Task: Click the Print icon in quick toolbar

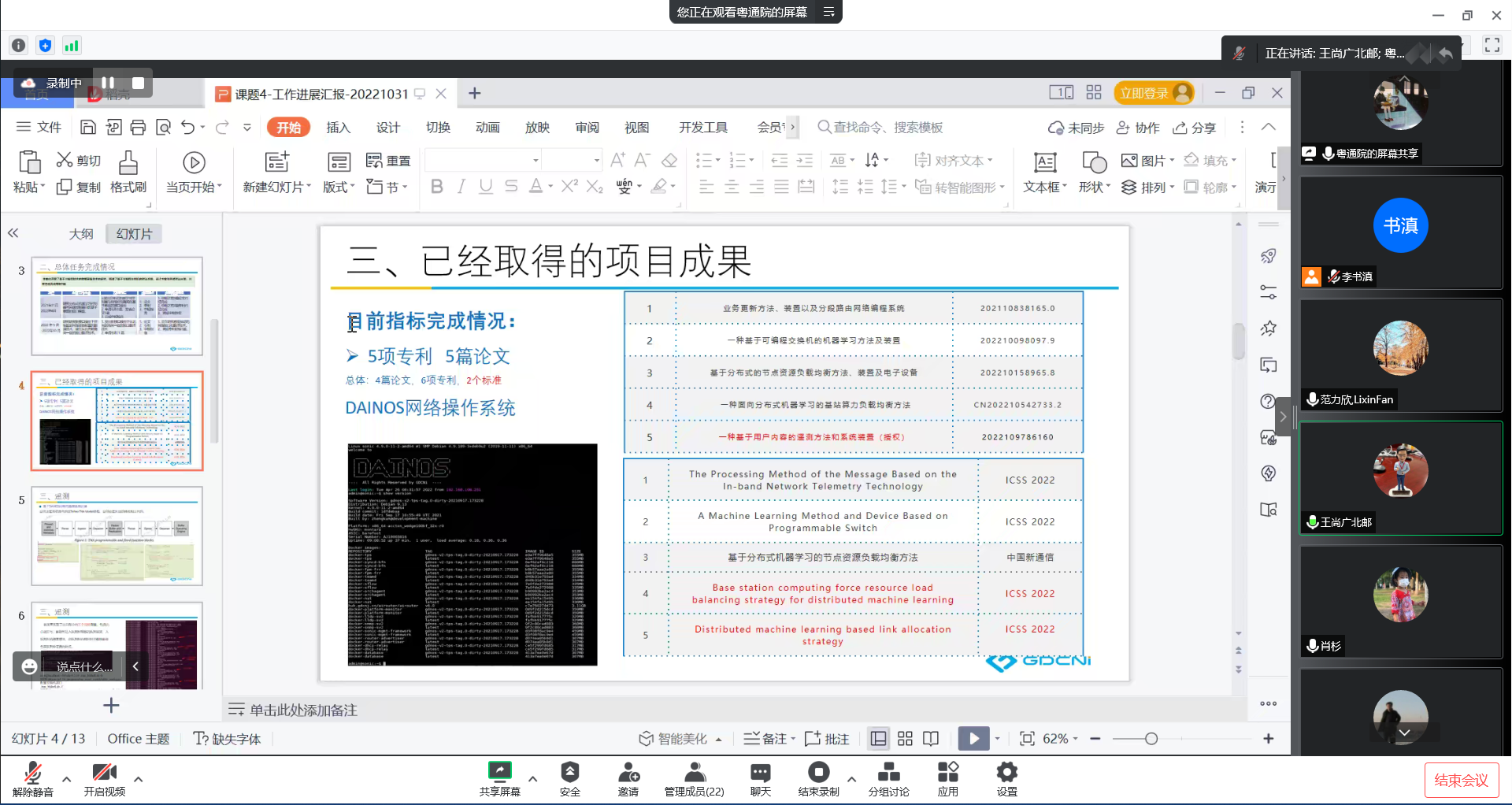Action: point(139,128)
